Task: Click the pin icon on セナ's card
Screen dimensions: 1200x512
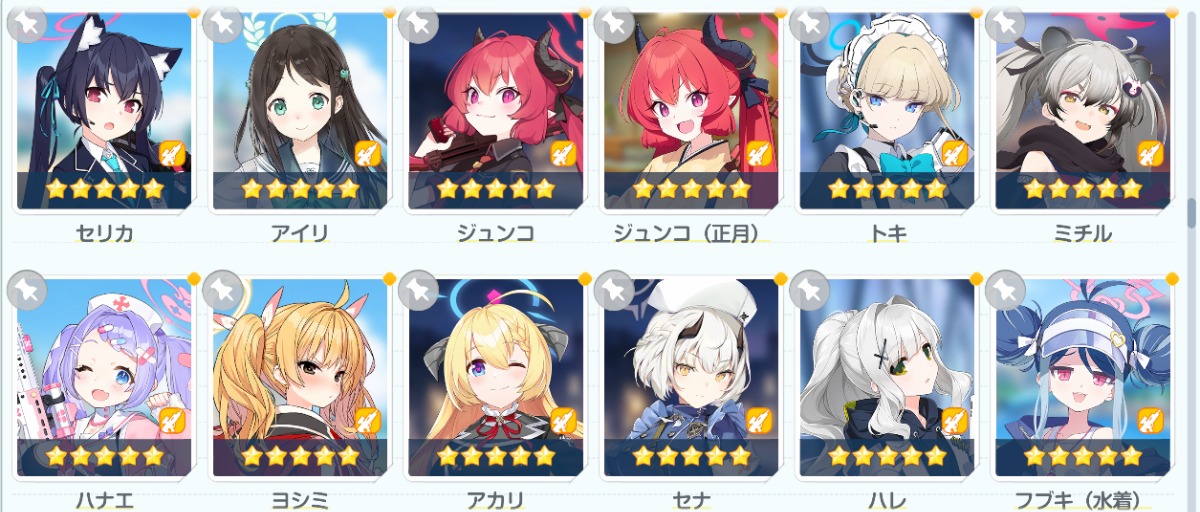Action: pos(613,290)
